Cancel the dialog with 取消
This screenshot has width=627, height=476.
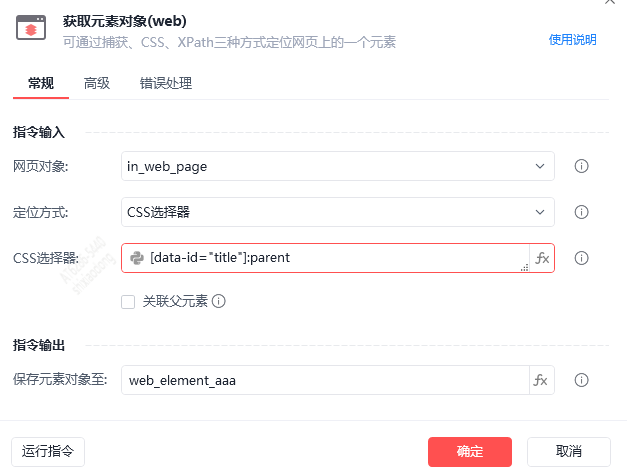(568, 451)
